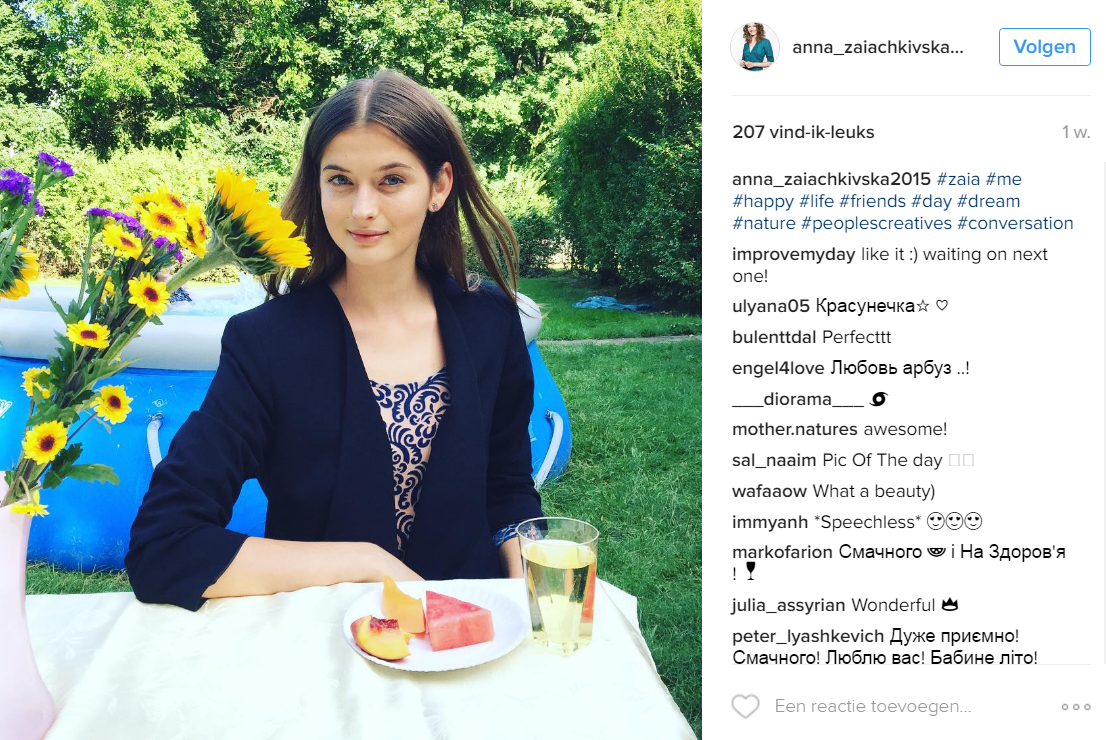Visit commenter improvemyday's profile
This screenshot has width=1106, height=740.
793,254
